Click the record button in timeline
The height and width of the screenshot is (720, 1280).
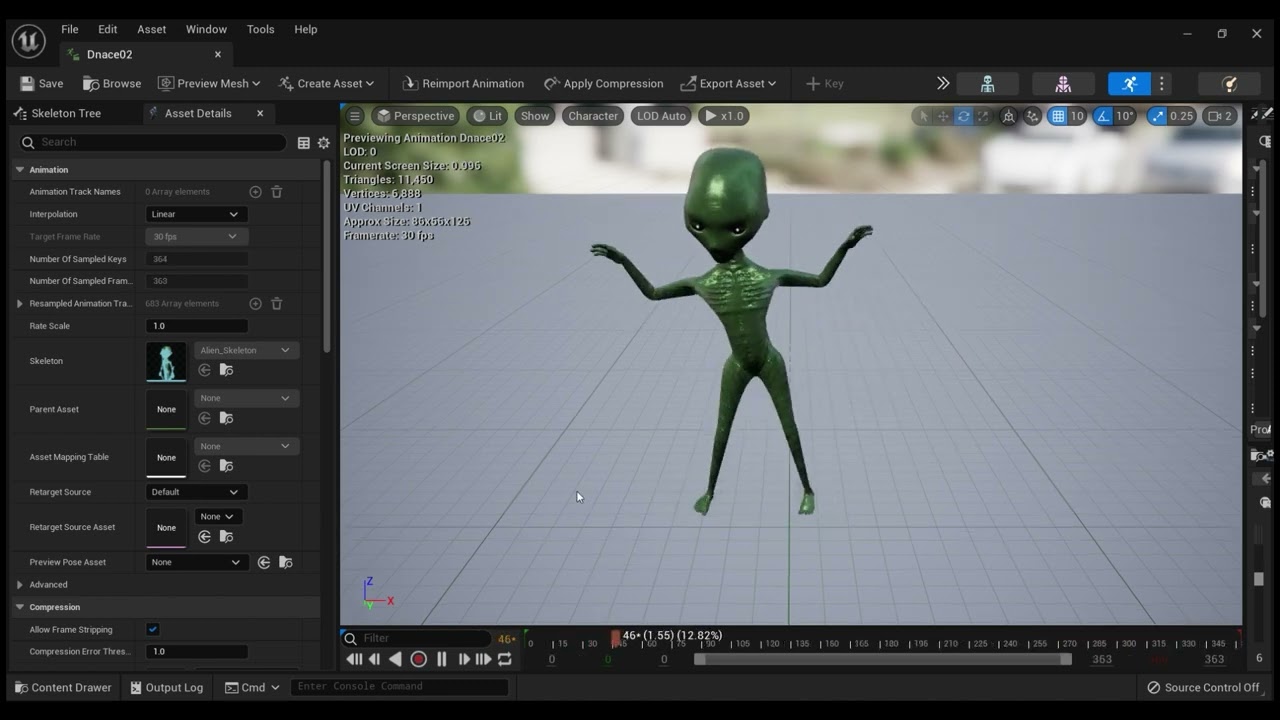[x=419, y=659]
